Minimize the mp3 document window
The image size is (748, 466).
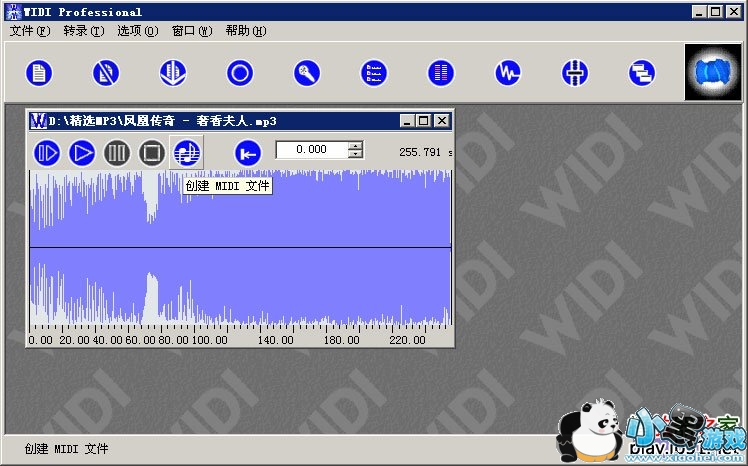pyautogui.click(x=406, y=121)
